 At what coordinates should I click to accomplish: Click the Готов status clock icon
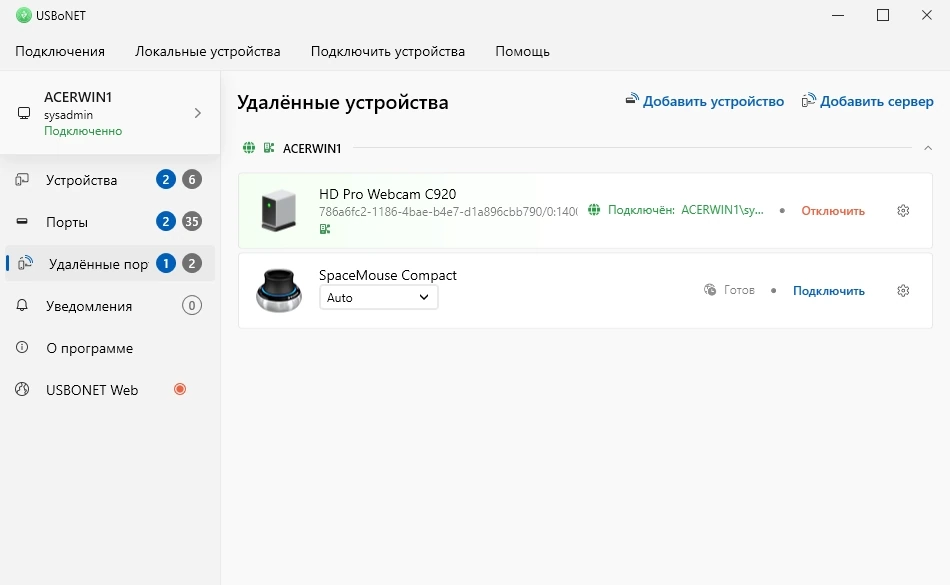tap(710, 290)
